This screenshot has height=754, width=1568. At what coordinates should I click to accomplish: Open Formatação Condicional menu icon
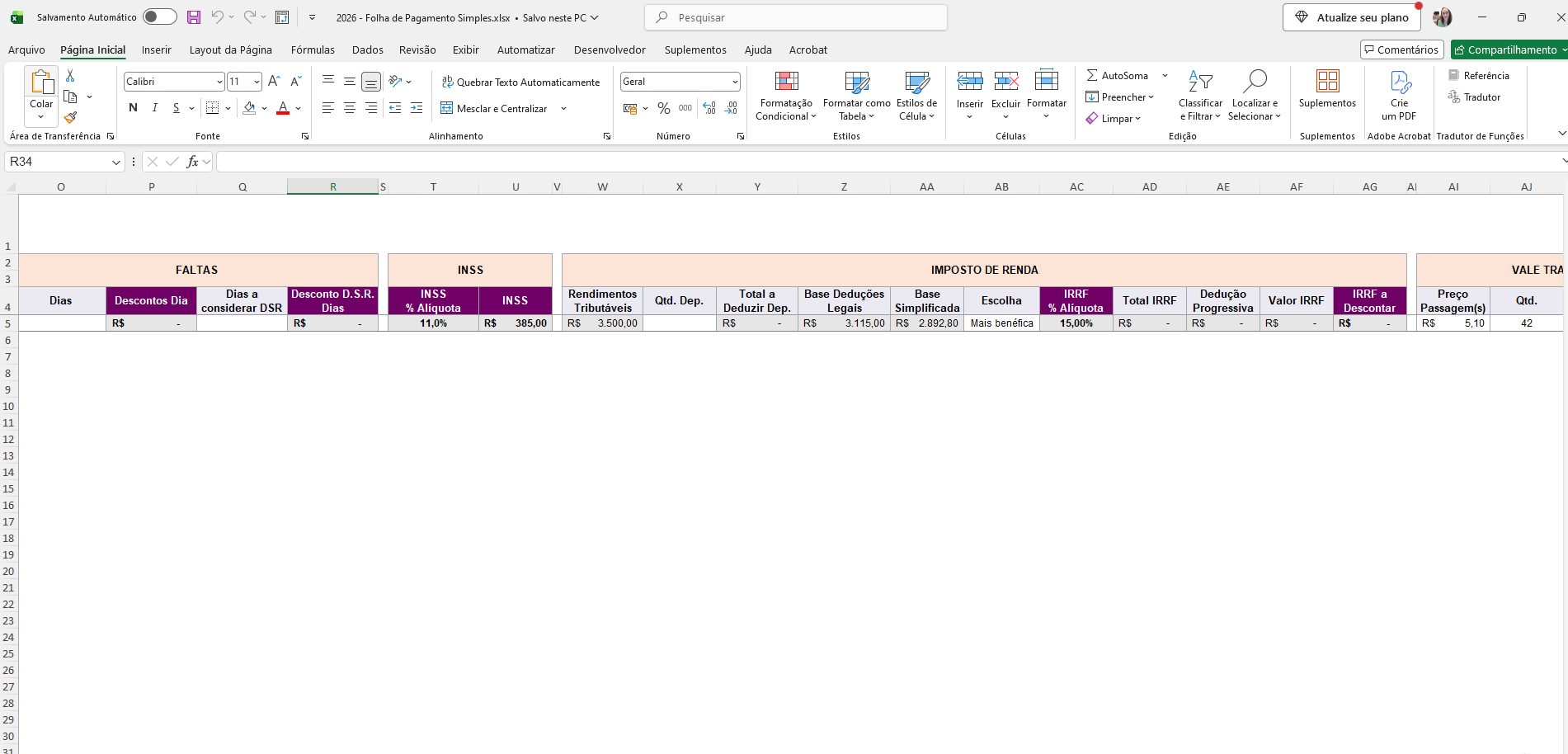pyautogui.click(x=786, y=81)
